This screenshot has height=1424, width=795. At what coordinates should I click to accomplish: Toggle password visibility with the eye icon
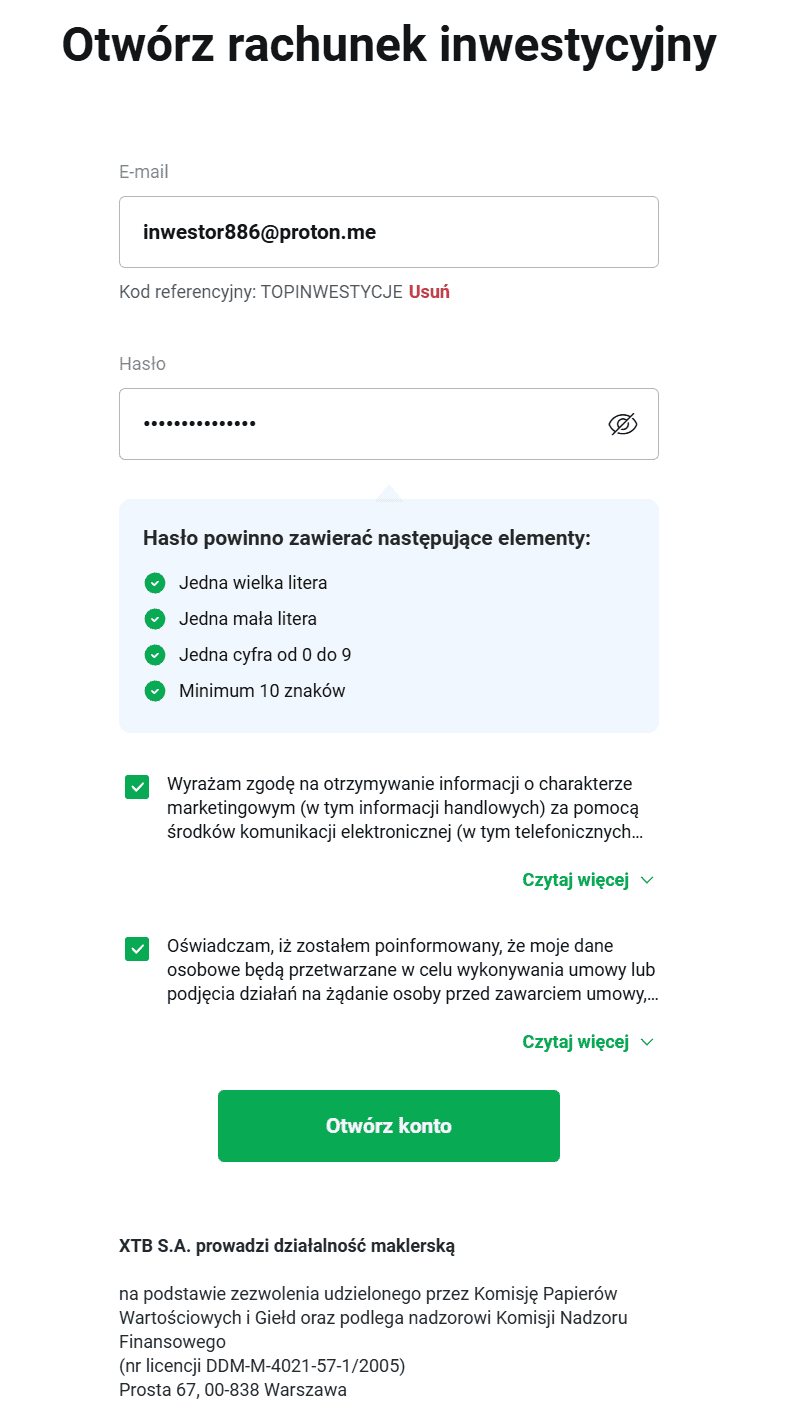[622, 424]
